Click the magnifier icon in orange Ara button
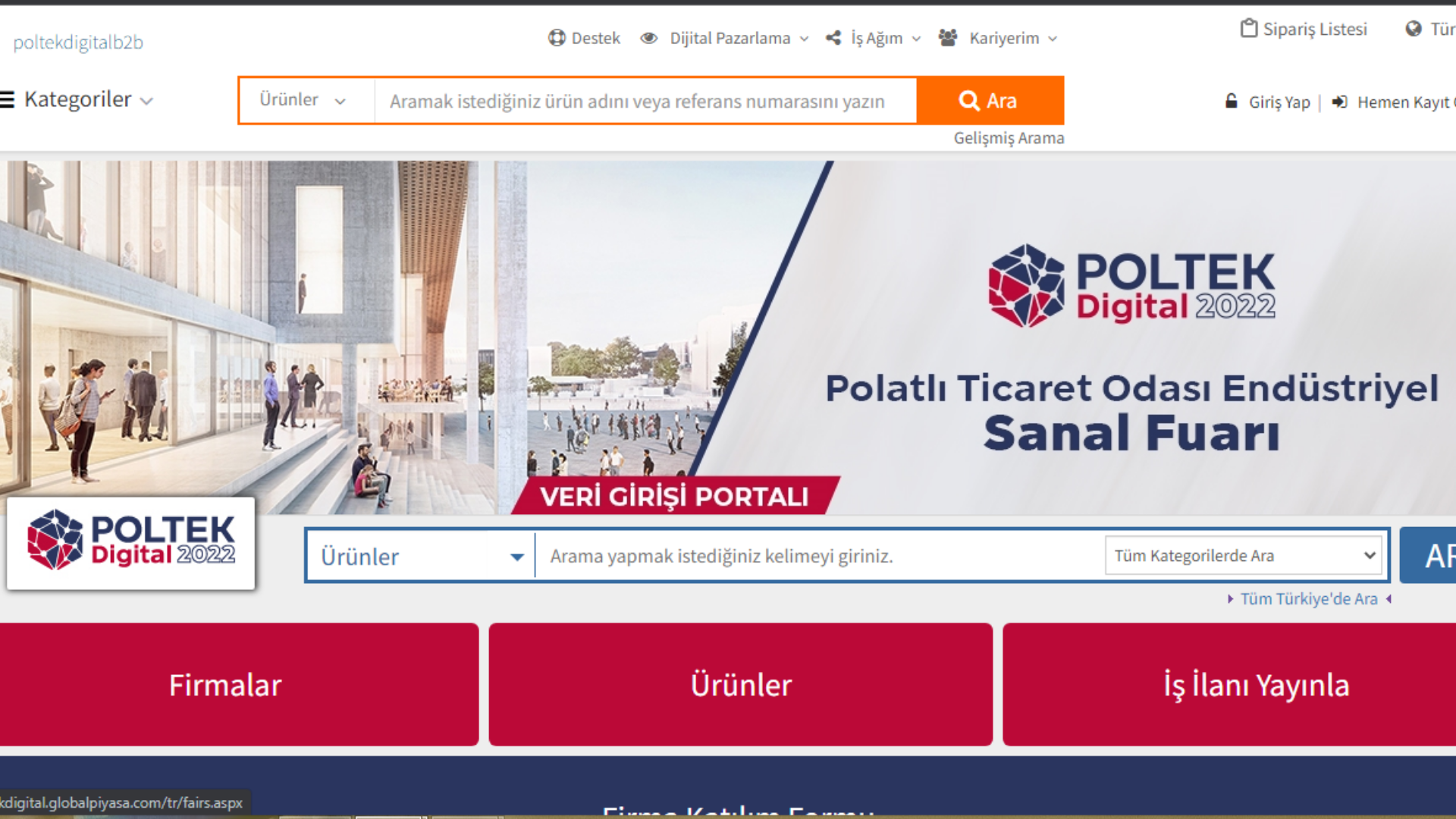Image resolution: width=1456 pixels, height=819 pixels. click(968, 100)
